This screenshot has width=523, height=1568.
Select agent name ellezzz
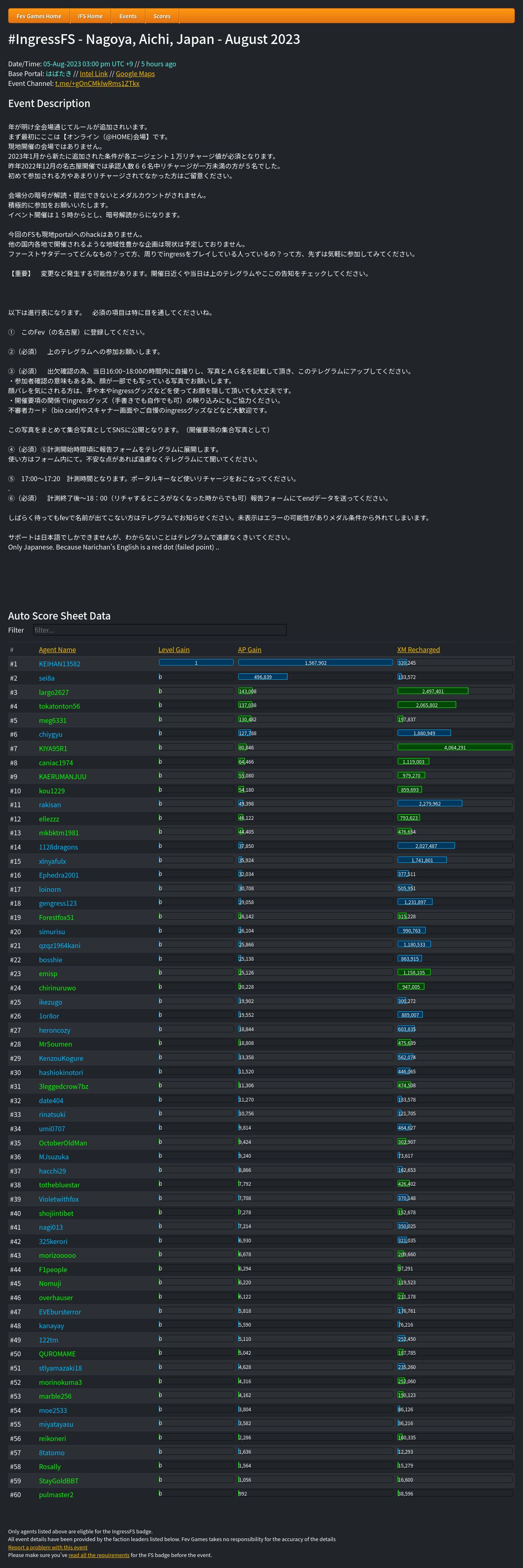(x=49, y=819)
